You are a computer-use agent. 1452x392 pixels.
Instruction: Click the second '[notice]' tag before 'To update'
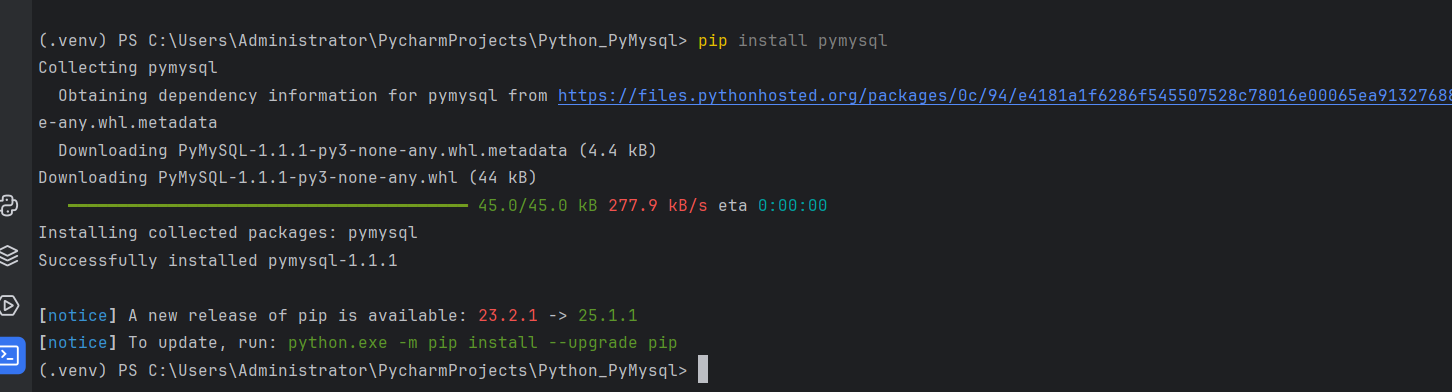tap(78, 343)
